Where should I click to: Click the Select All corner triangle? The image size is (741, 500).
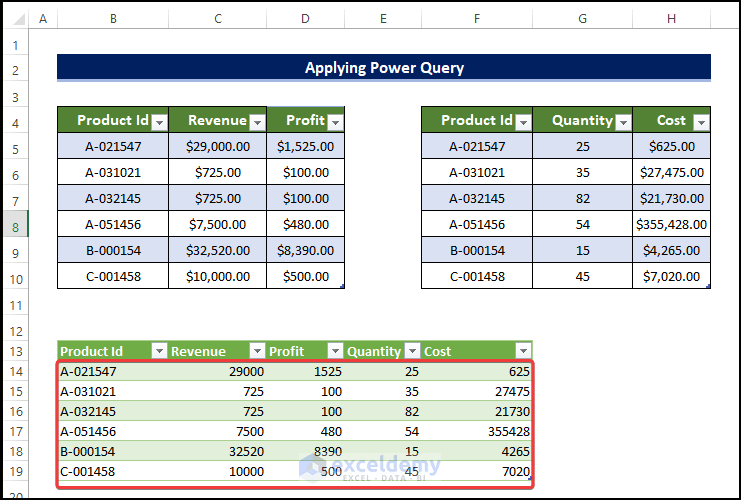pyautogui.click(x=19, y=19)
